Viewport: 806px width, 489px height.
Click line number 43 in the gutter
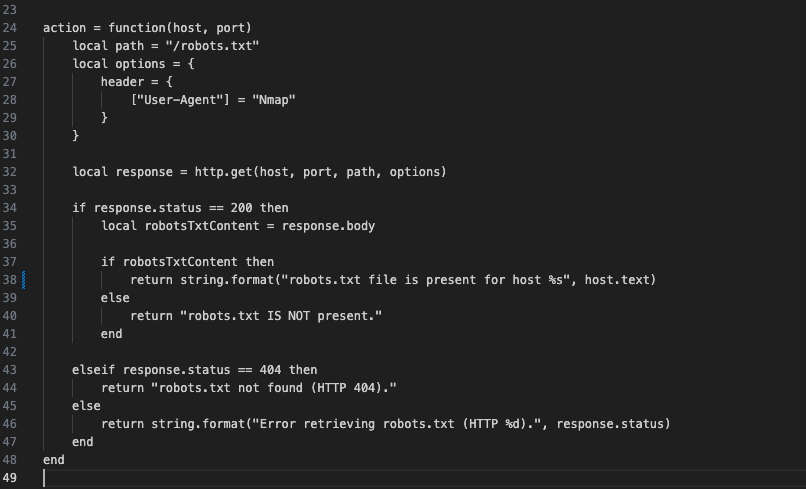click(10, 370)
